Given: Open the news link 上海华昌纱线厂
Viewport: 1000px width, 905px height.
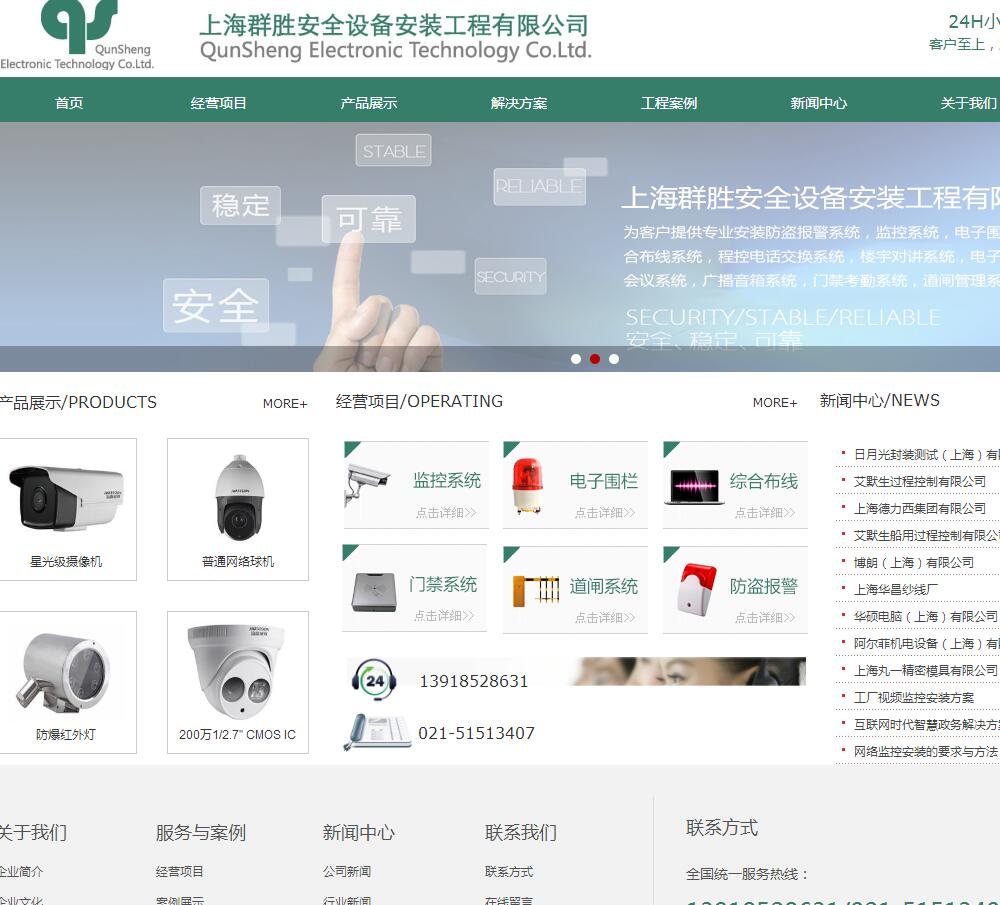Looking at the screenshot, I should 896,590.
